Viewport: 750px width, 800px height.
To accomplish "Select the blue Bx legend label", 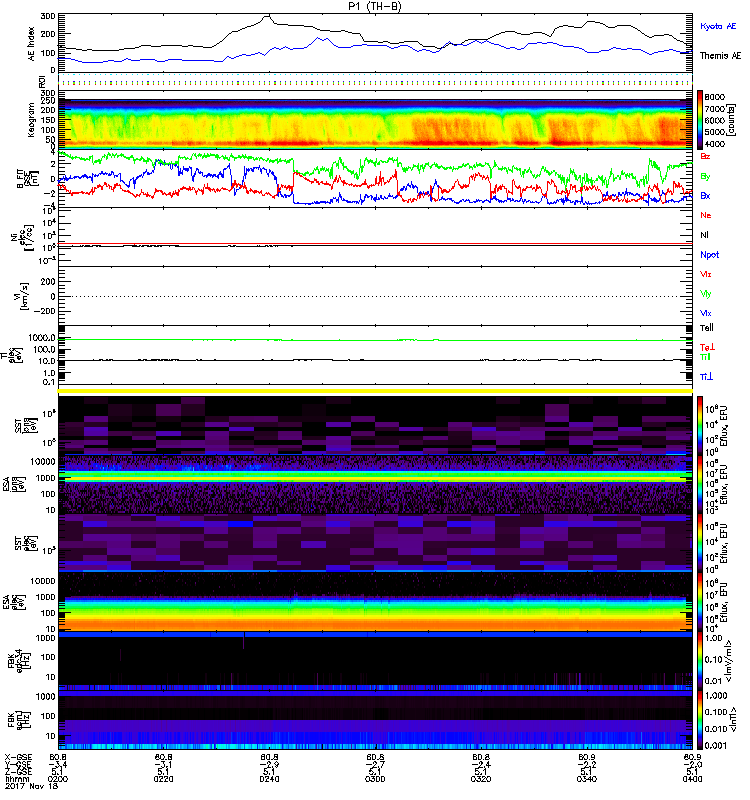I will [x=706, y=196].
